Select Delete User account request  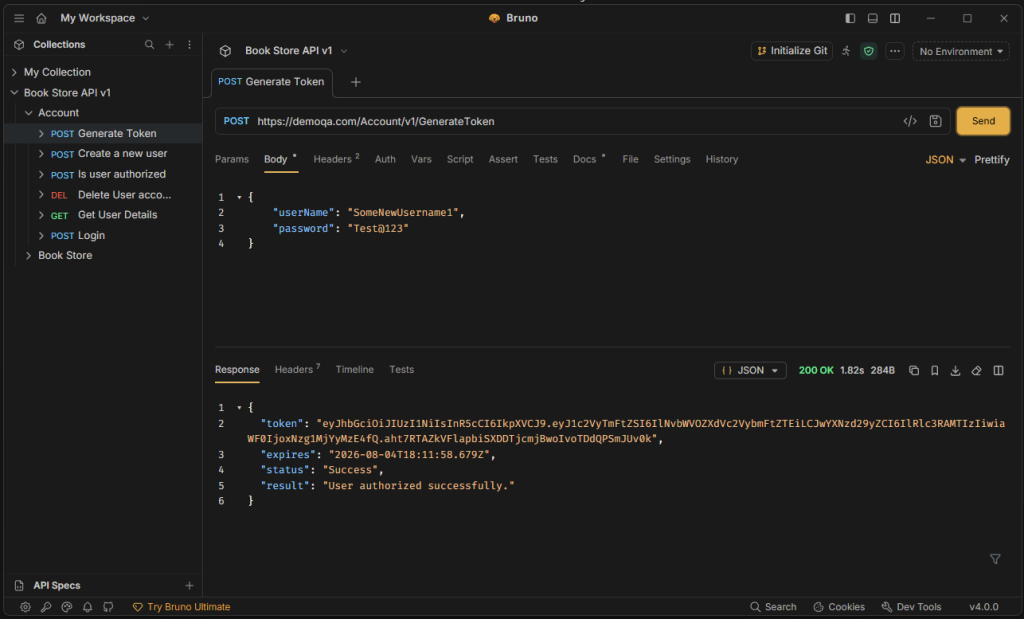(103, 195)
